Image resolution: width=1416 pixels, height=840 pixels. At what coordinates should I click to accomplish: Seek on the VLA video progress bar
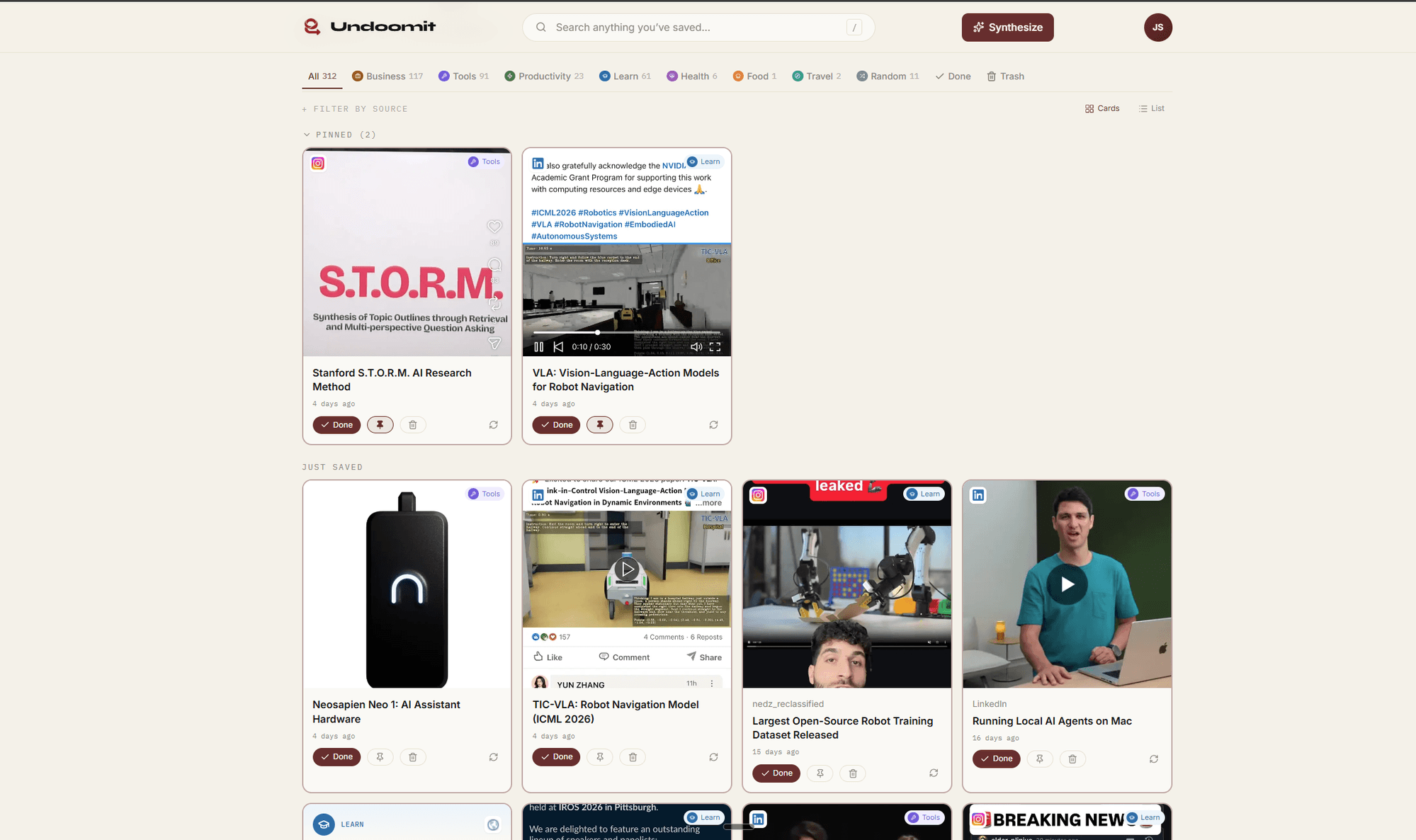[627, 332]
